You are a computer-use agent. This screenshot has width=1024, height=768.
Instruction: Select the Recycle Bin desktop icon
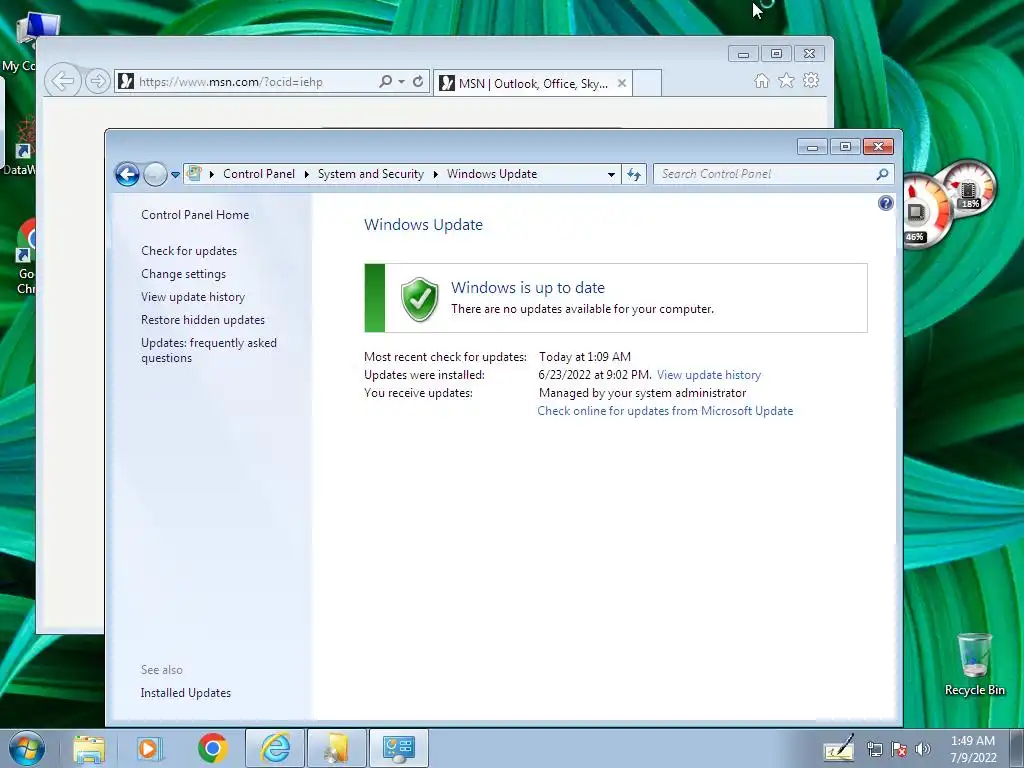(974, 664)
